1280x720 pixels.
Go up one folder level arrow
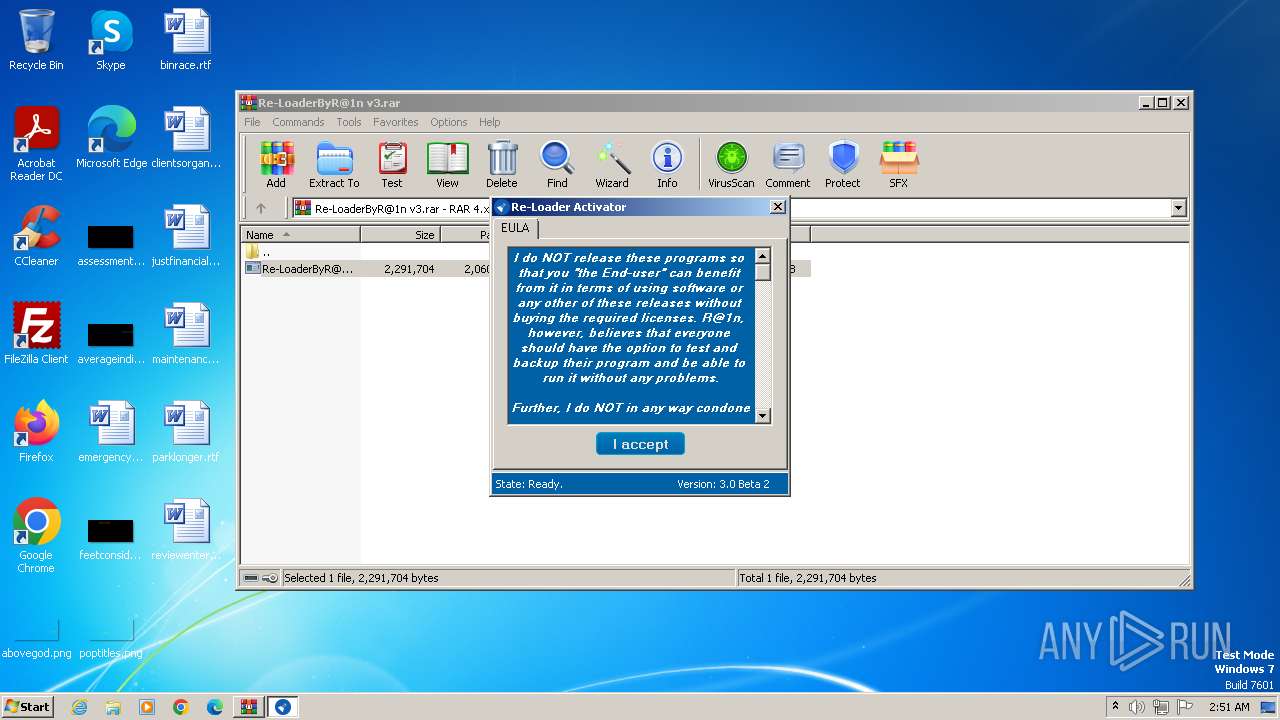[261, 208]
